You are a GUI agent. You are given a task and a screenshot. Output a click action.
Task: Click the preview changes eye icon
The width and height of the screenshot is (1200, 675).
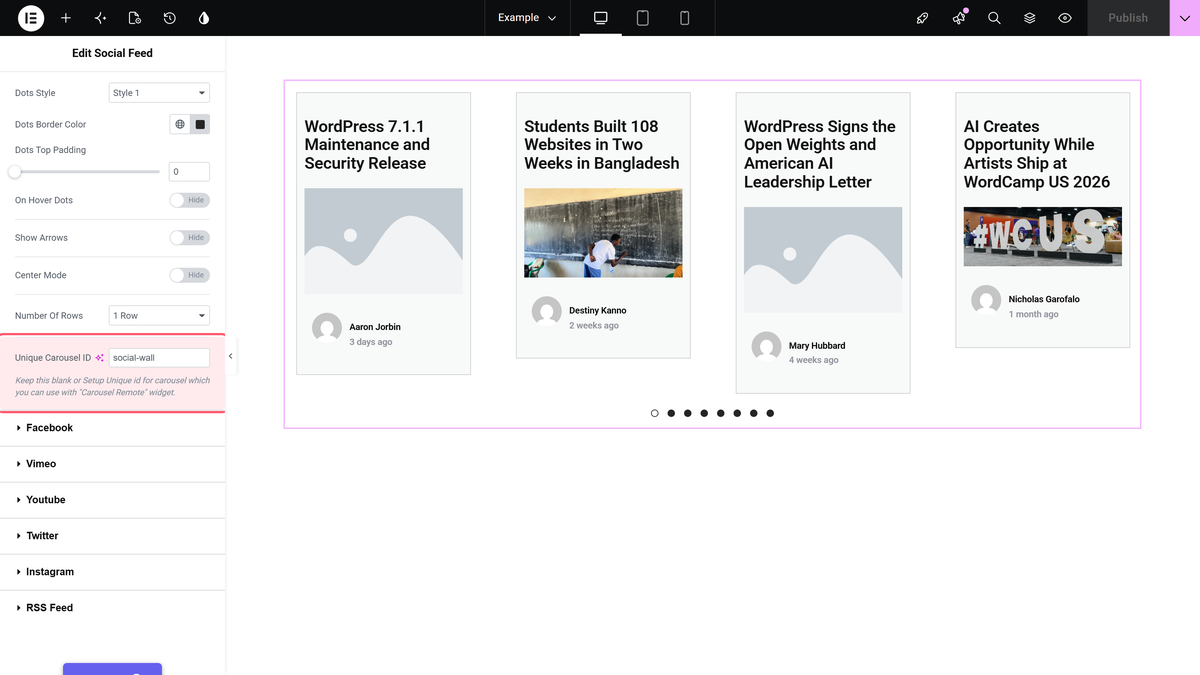tap(1065, 18)
